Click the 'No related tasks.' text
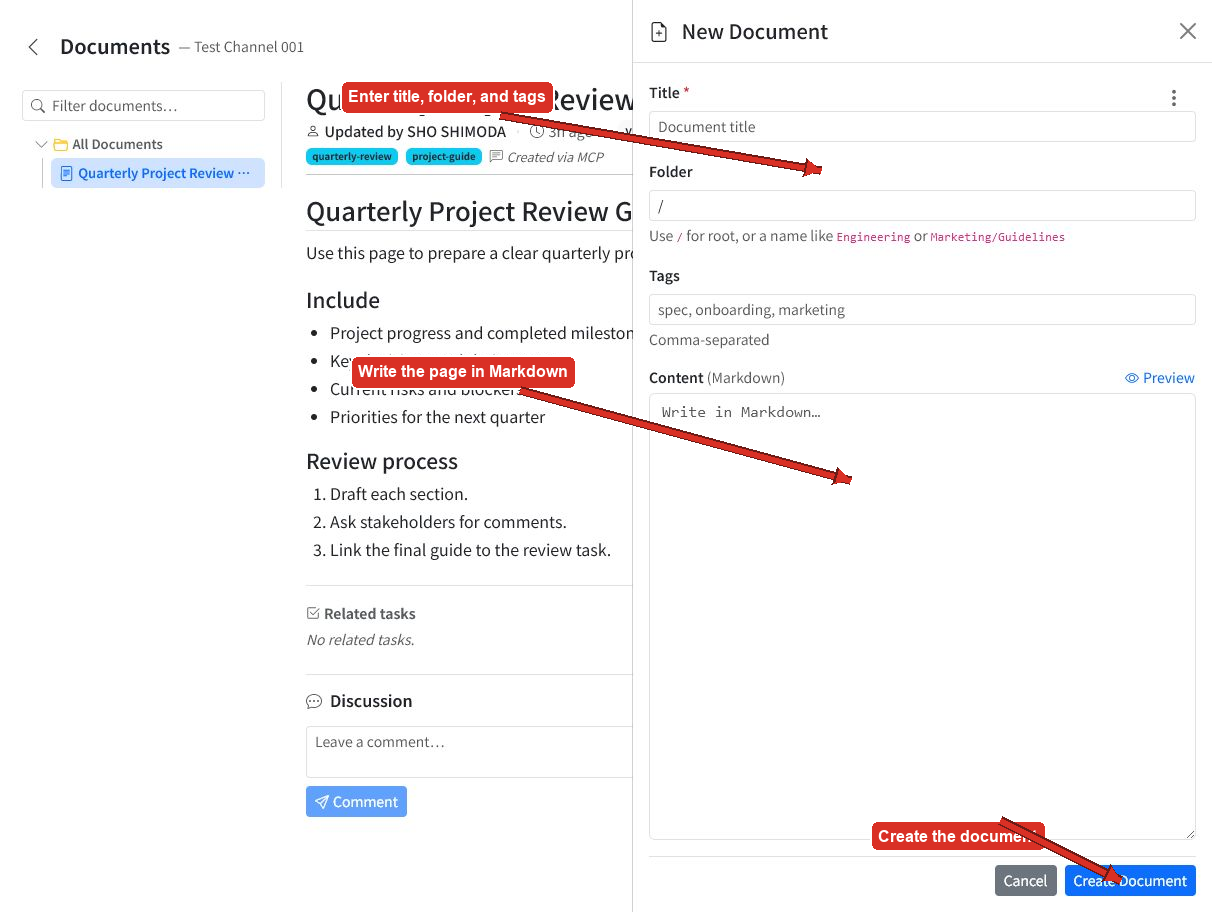 [x=360, y=640]
